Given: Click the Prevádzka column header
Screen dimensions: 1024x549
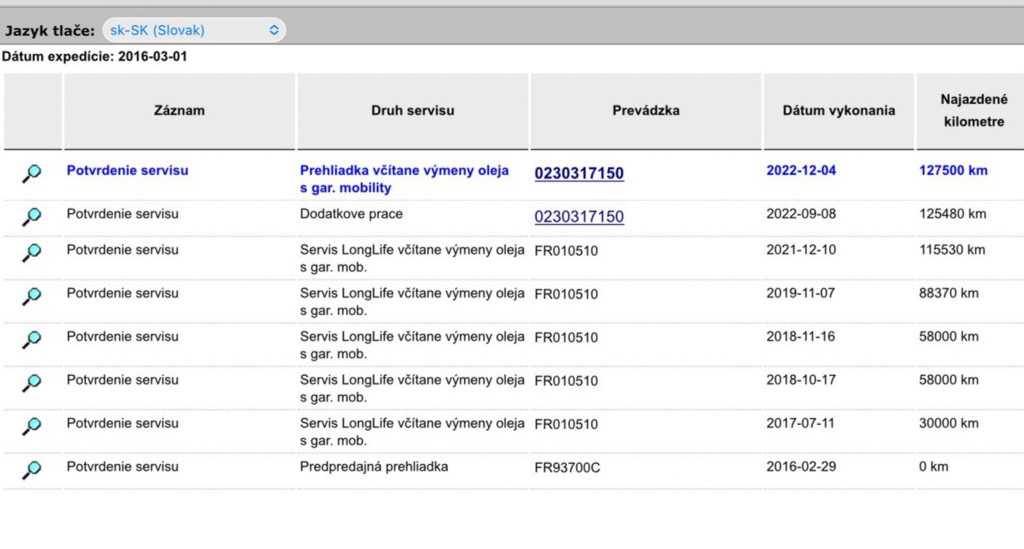Looking at the screenshot, I should pyautogui.click(x=646, y=110).
